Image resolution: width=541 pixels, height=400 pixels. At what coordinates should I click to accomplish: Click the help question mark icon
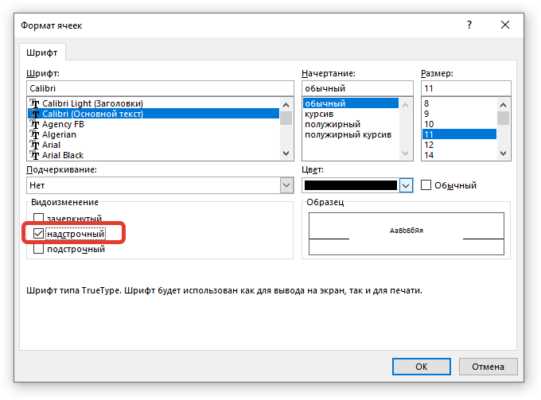tap(469, 25)
